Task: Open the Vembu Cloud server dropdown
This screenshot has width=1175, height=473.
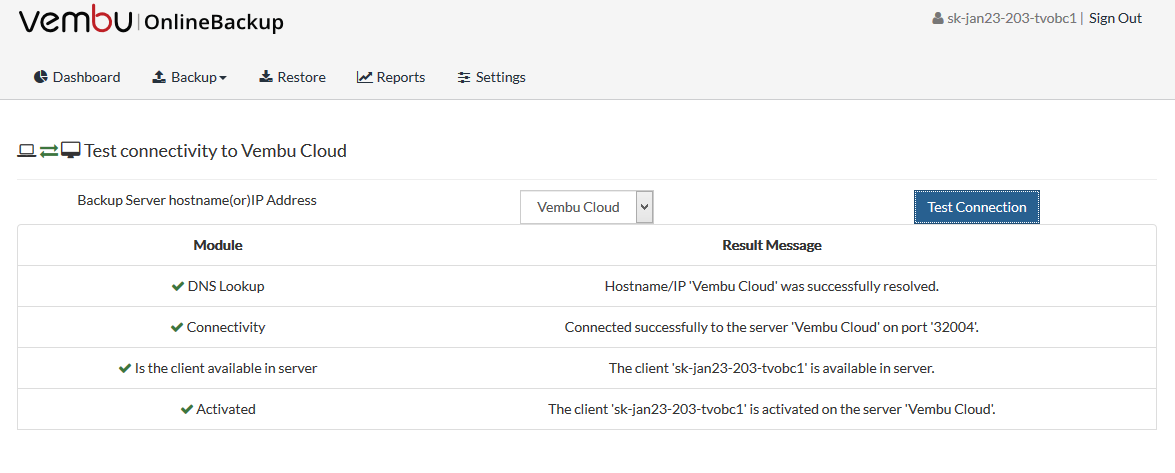Action: pyautogui.click(x=587, y=207)
